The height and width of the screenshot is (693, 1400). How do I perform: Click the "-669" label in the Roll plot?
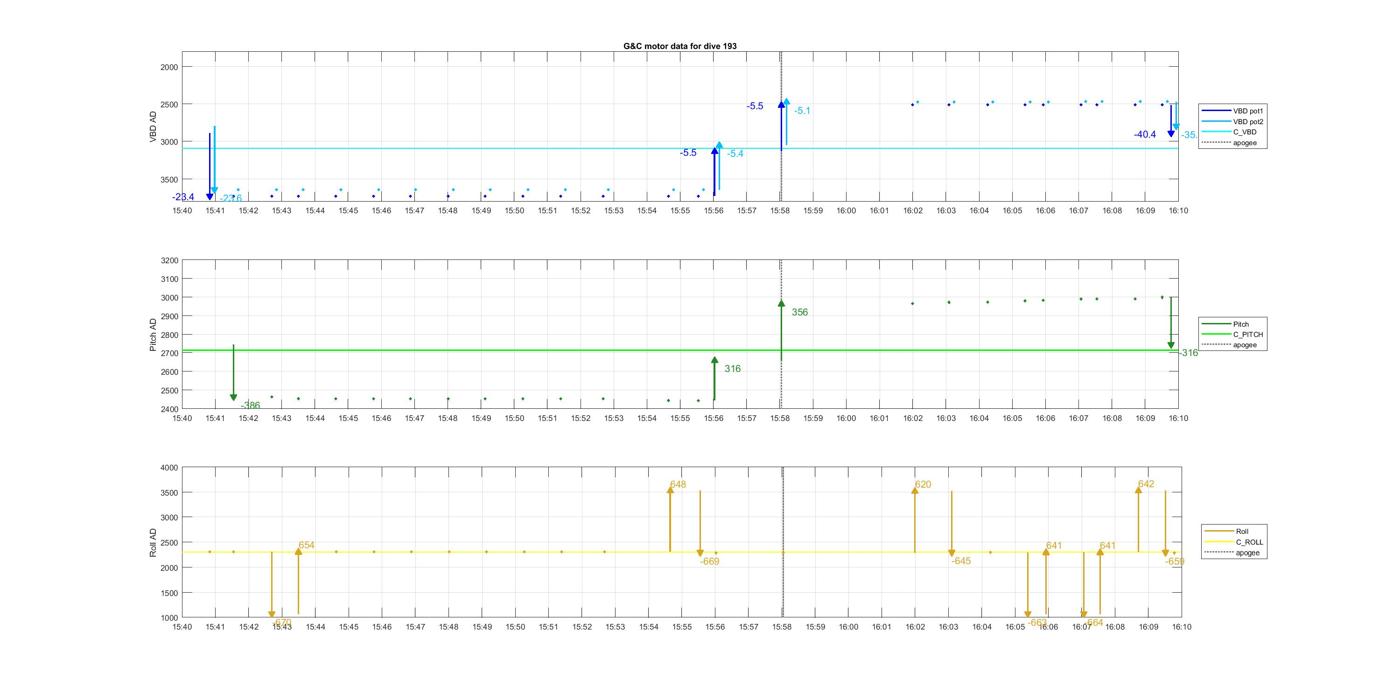click(x=709, y=562)
